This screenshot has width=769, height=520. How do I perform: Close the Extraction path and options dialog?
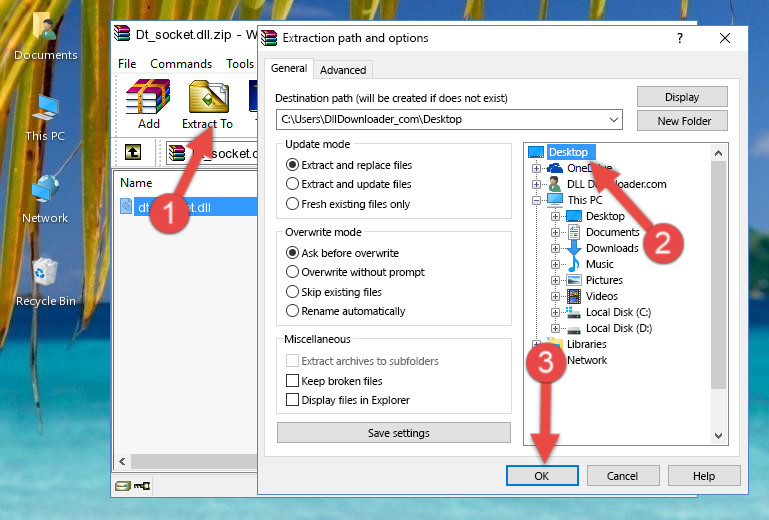point(725,38)
